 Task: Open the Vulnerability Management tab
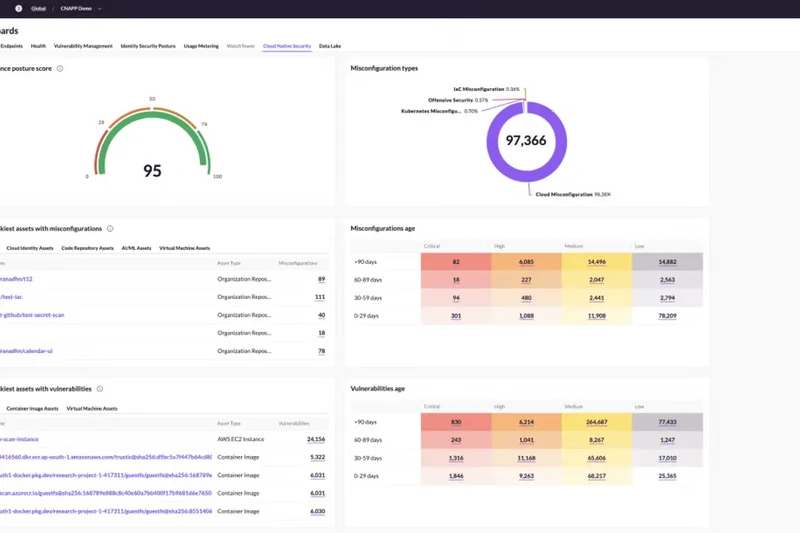tap(83, 46)
